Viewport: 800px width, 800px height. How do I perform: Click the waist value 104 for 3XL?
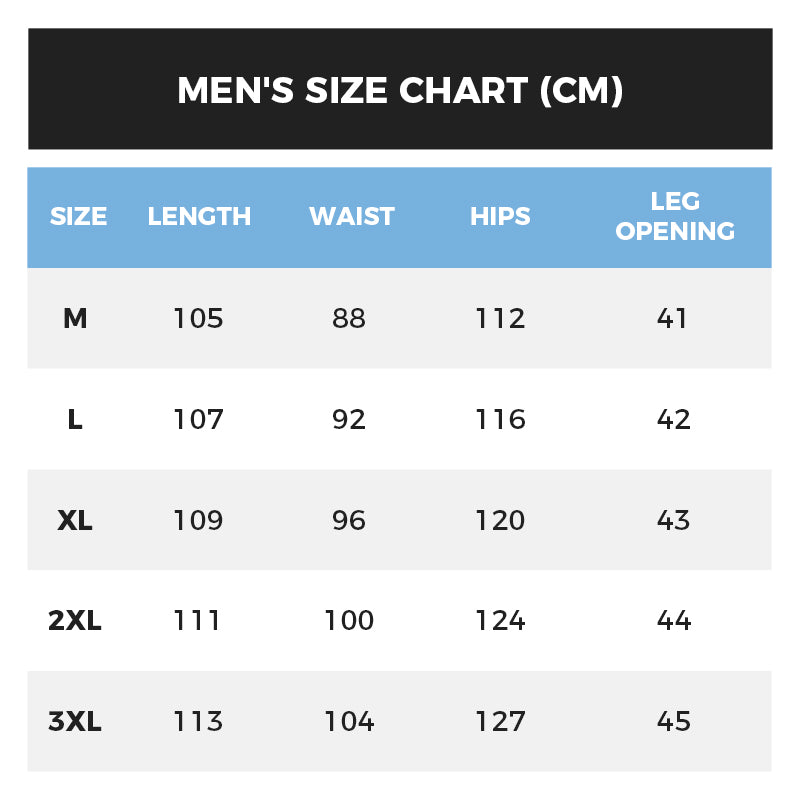pyautogui.click(x=349, y=722)
